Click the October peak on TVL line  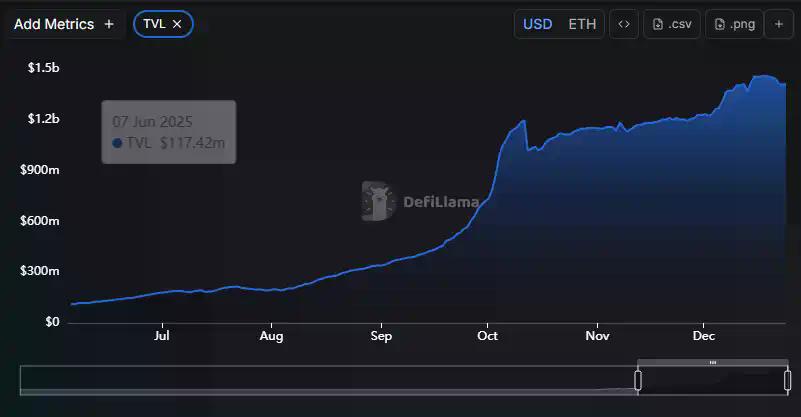tap(523, 122)
